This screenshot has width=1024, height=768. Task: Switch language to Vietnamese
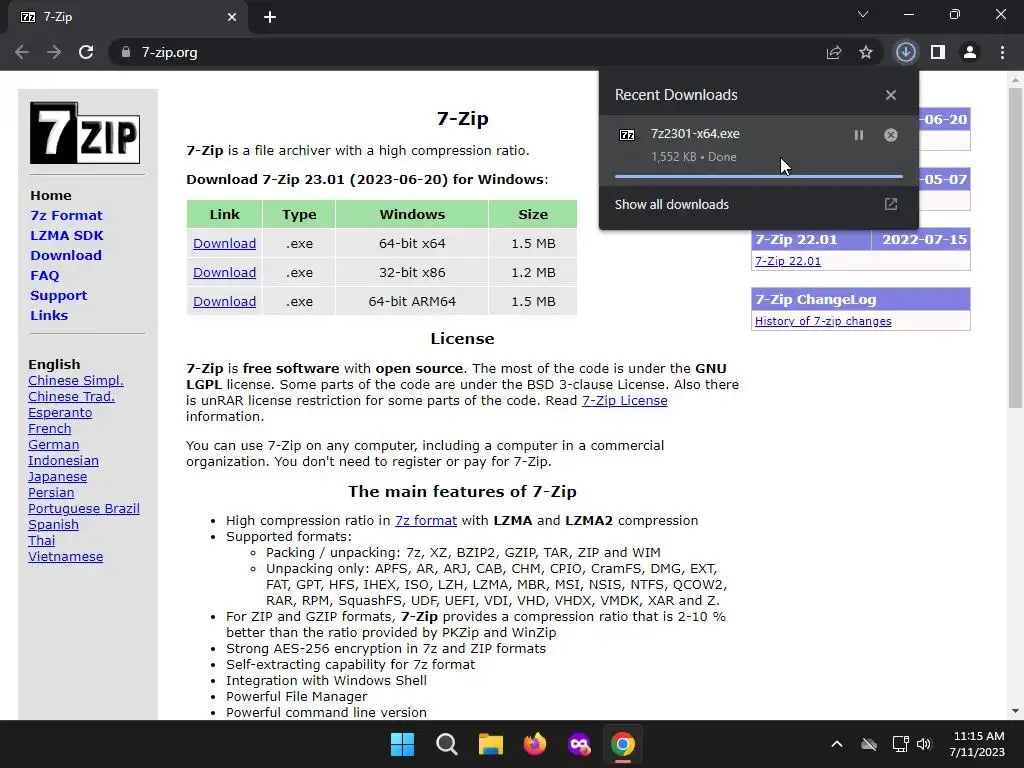(x=65, y=556)
